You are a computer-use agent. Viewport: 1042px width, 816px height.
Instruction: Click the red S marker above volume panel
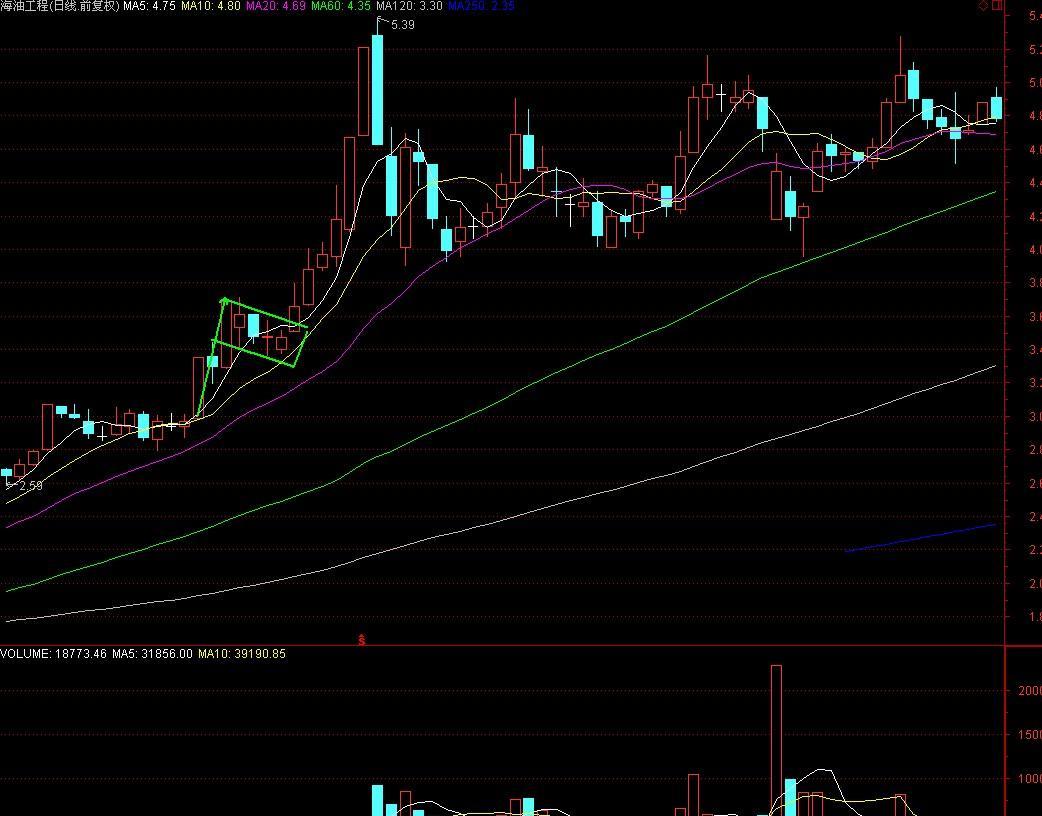click(x=362, y=640)
